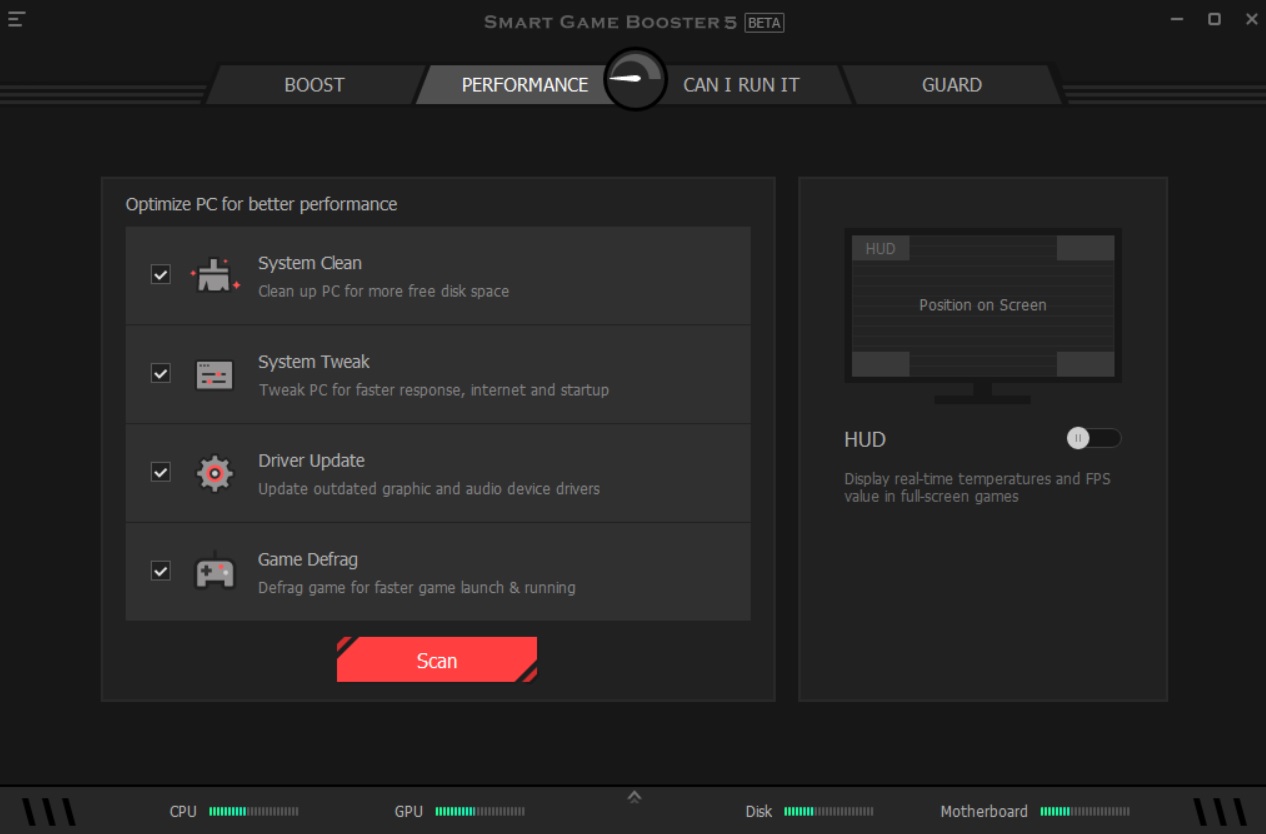The image size is (1266, 834).
Task: Close the Smart Game Booster window
Action: [1252, 19]
